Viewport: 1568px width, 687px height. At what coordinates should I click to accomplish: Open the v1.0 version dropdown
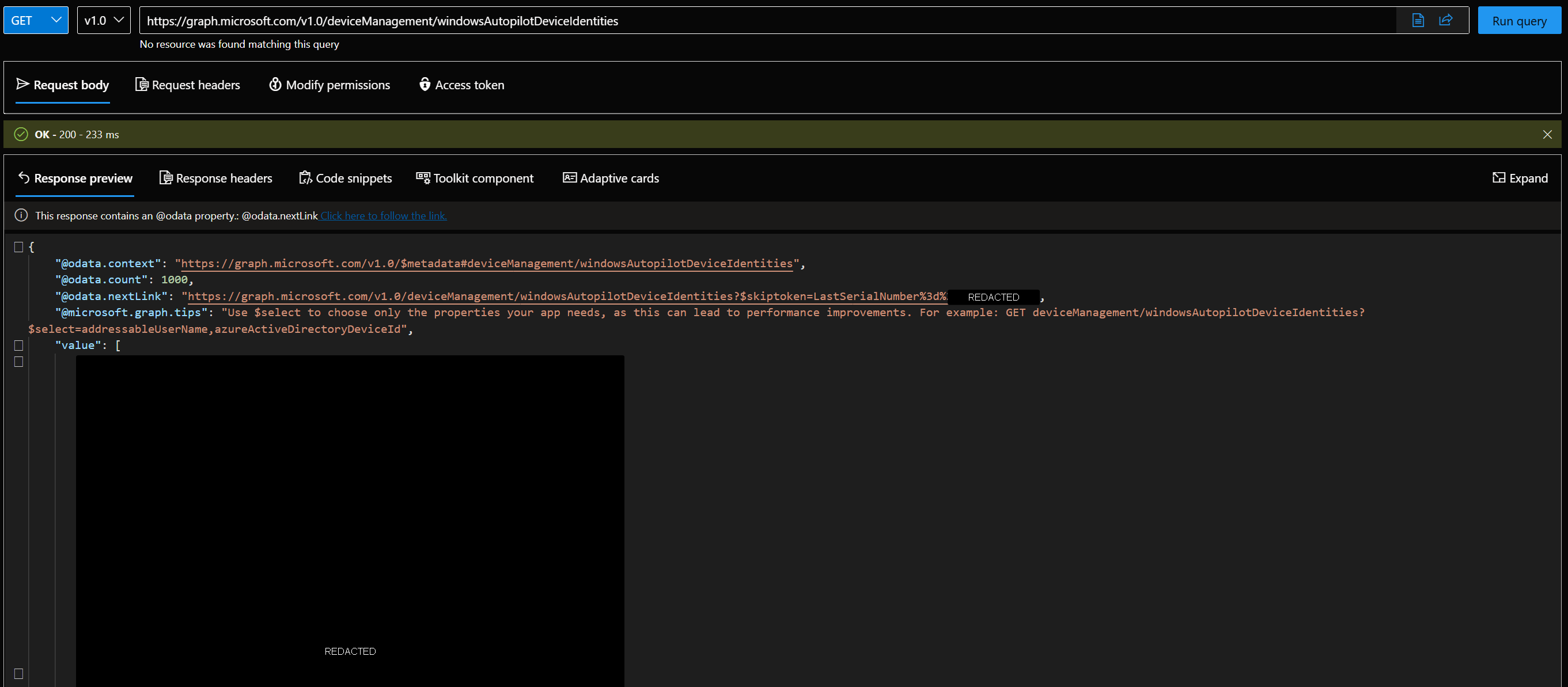coord(104,20)
